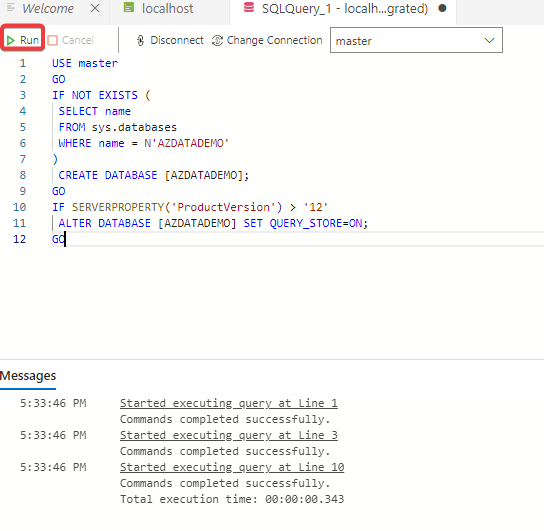Click the Disconnect plug icon
Image resolution: width=544 pixels, height=531 pixels.
(x=141, y=41)
